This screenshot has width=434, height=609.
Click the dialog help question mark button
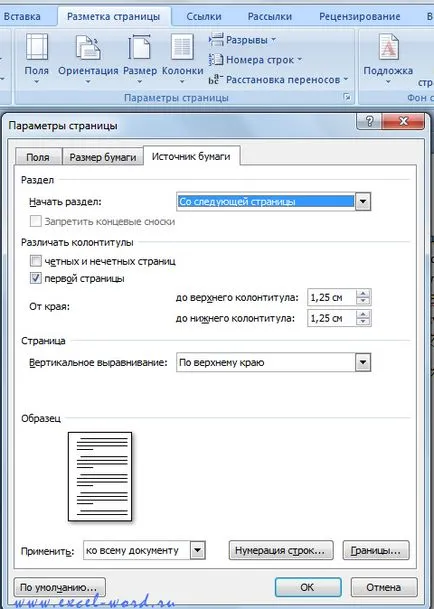(x=369, y=121)
